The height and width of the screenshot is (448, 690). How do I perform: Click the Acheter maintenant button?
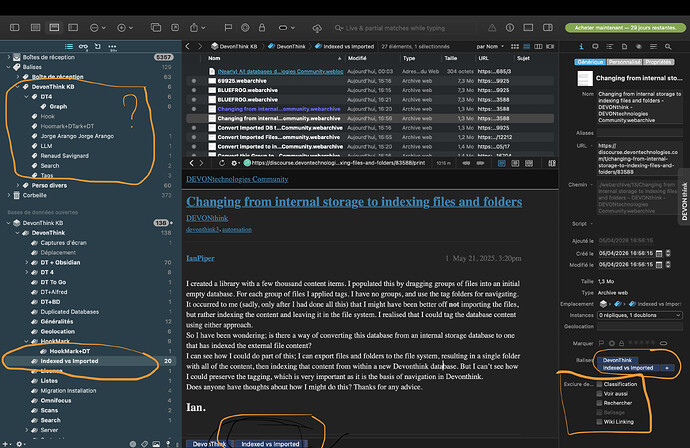tap(625, 28)
